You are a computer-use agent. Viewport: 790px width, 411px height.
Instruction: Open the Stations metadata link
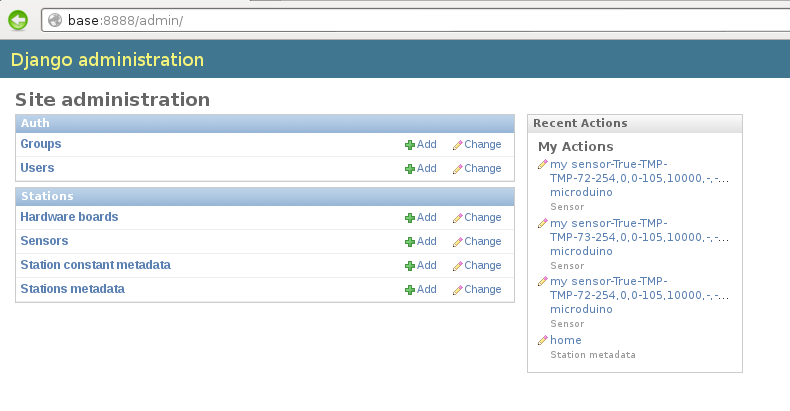(73, 289)
